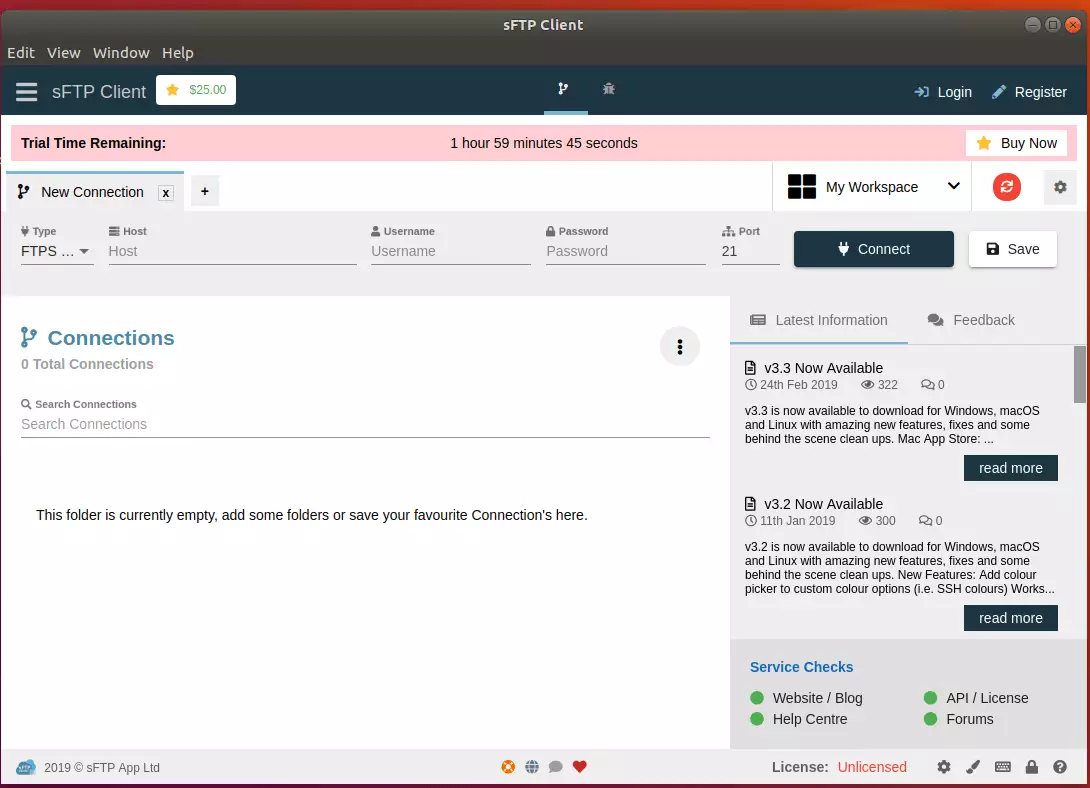This screenshot has height=788, width=1090.
Task: Click the API / License service check
Action: click(976, 698)
